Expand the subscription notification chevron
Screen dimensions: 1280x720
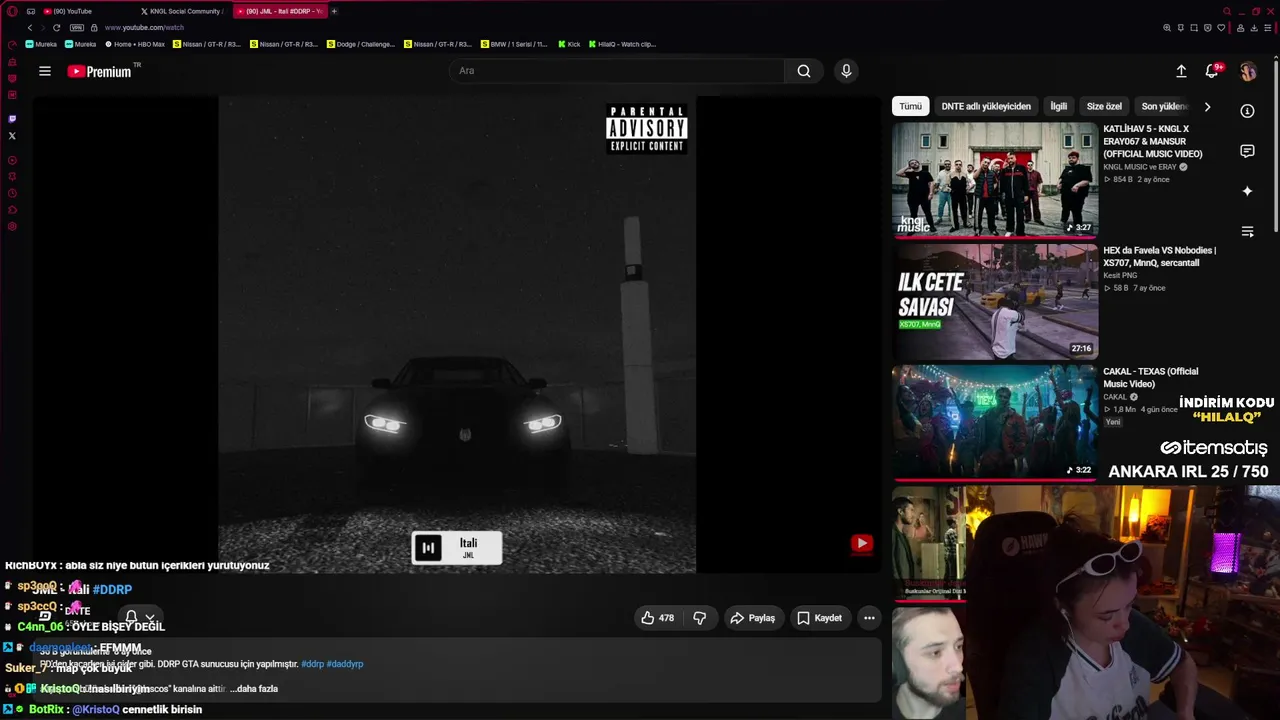point(150,617)
